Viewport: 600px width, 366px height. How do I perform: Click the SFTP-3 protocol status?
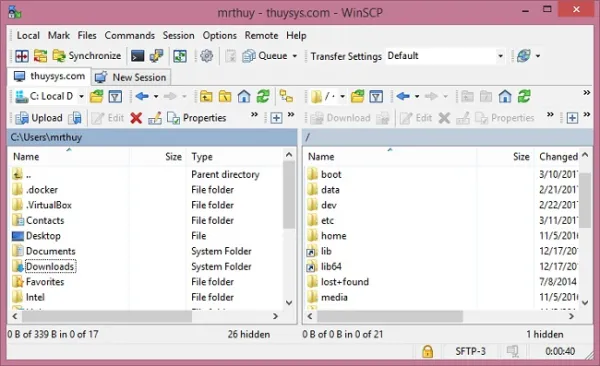point(470,351)
